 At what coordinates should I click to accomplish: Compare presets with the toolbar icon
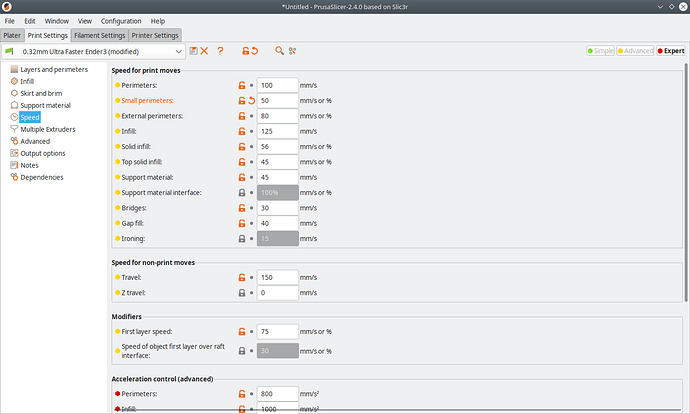[292, 51]
